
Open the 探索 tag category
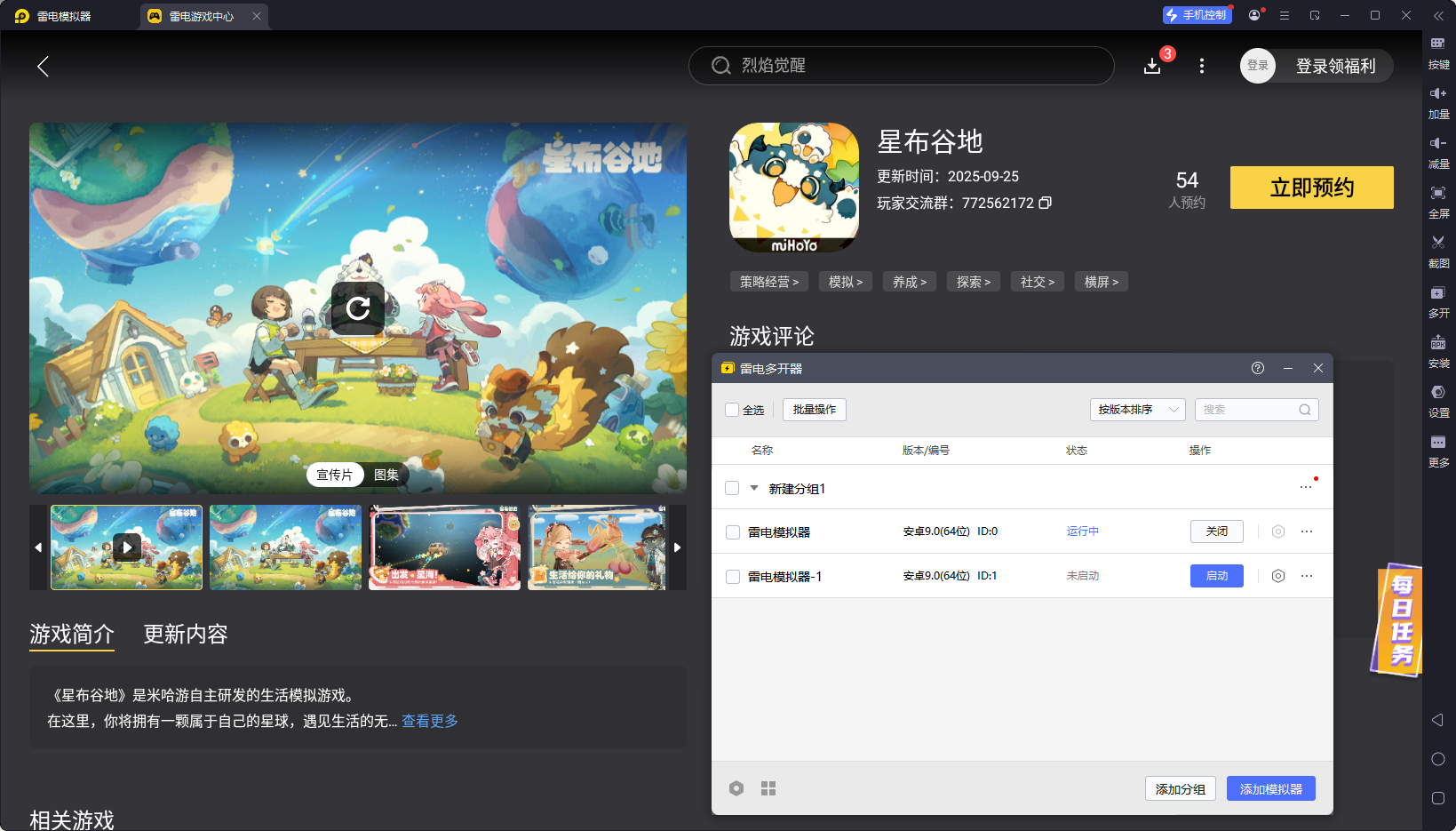(974, 282)
